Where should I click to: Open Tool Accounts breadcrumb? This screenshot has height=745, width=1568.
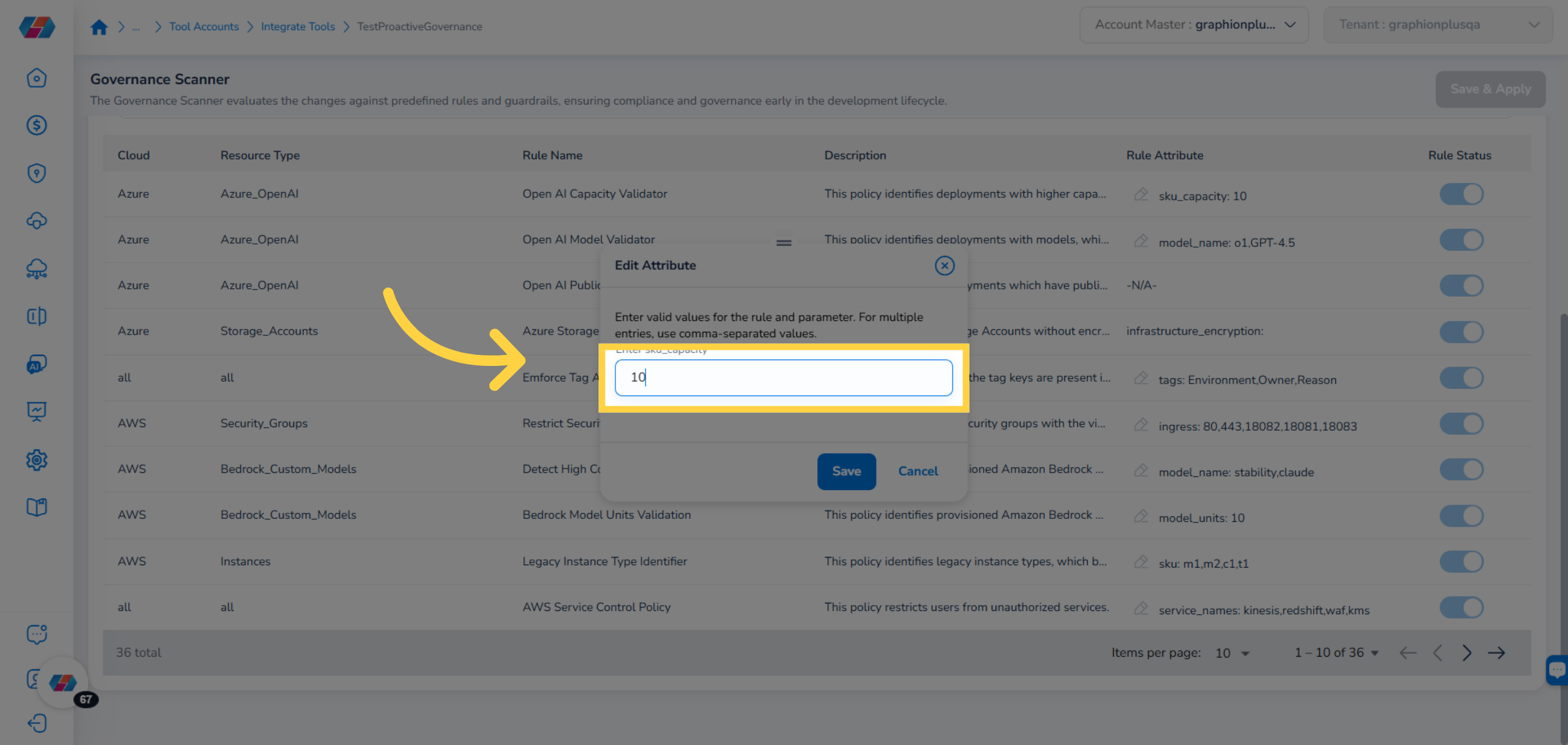pyautogui.click(x=204, y=27)
